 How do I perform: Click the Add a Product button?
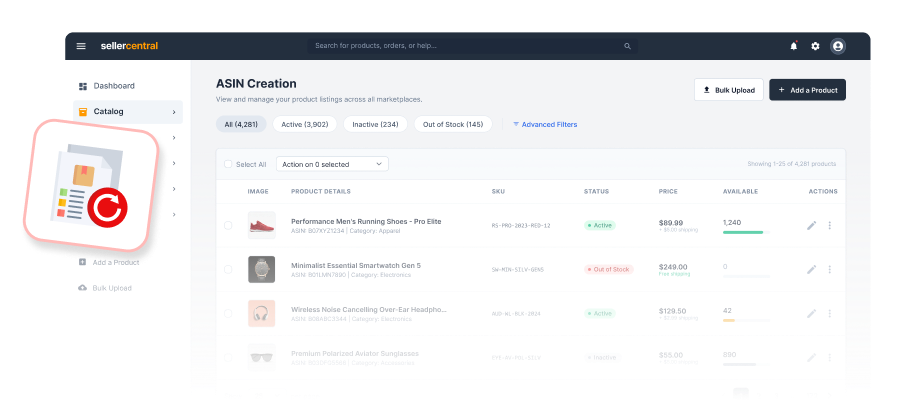click(808, 90)
